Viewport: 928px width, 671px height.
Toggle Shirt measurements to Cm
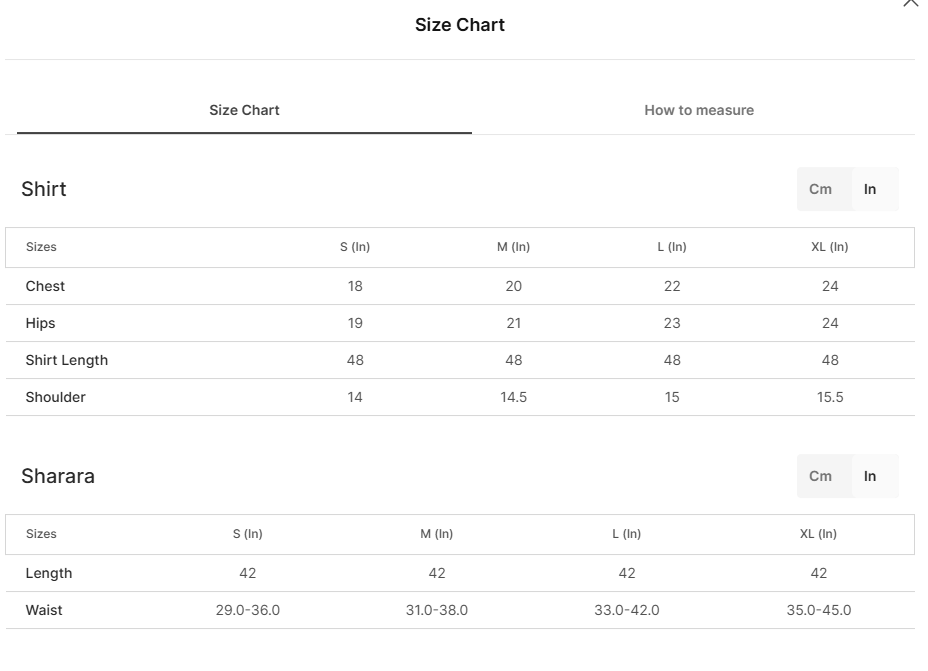coord(820,189)
